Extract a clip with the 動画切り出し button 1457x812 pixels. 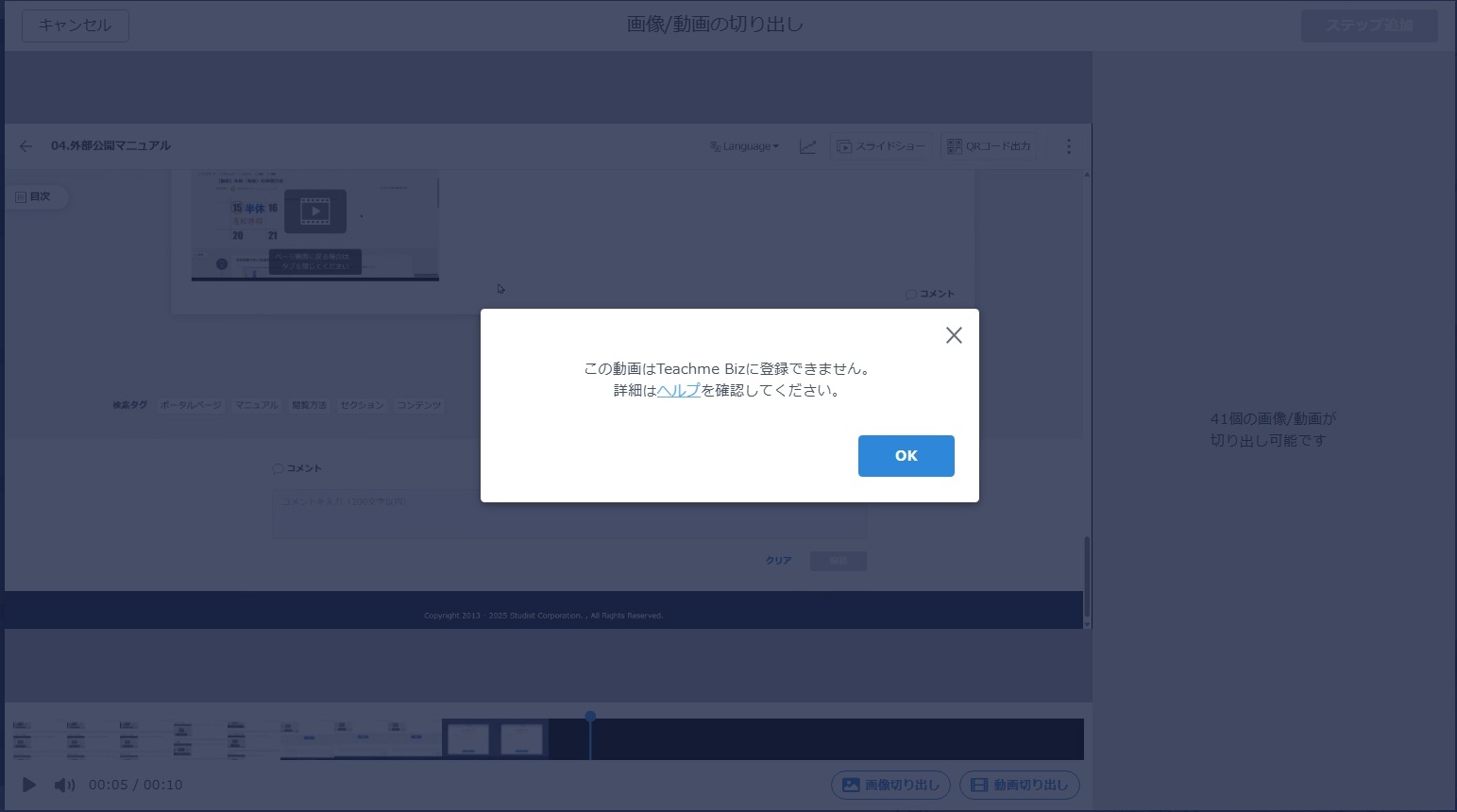click(1019, 785)
